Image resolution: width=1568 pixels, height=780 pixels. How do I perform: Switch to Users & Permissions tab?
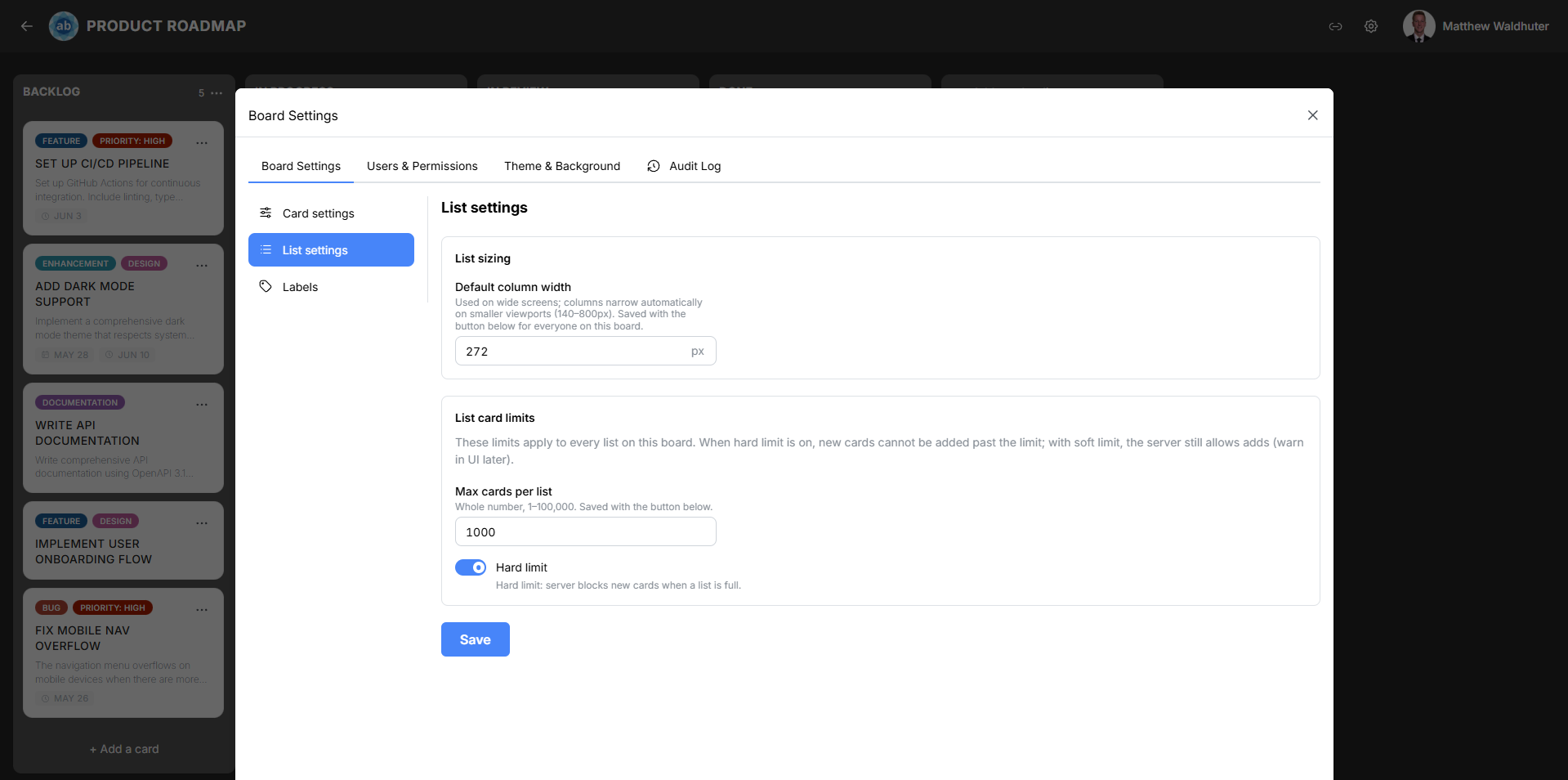[422, 166]
